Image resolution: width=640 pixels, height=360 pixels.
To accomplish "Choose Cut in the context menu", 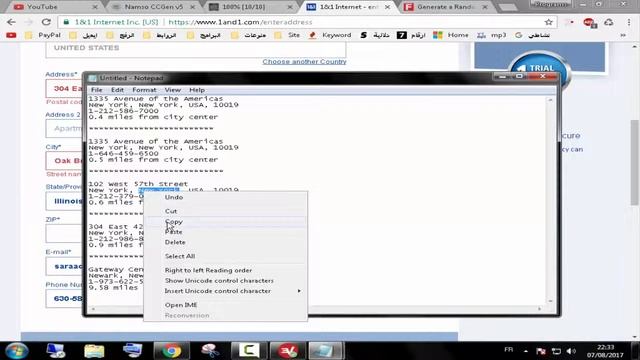I will pyautogui.click(x=225, y=211).
